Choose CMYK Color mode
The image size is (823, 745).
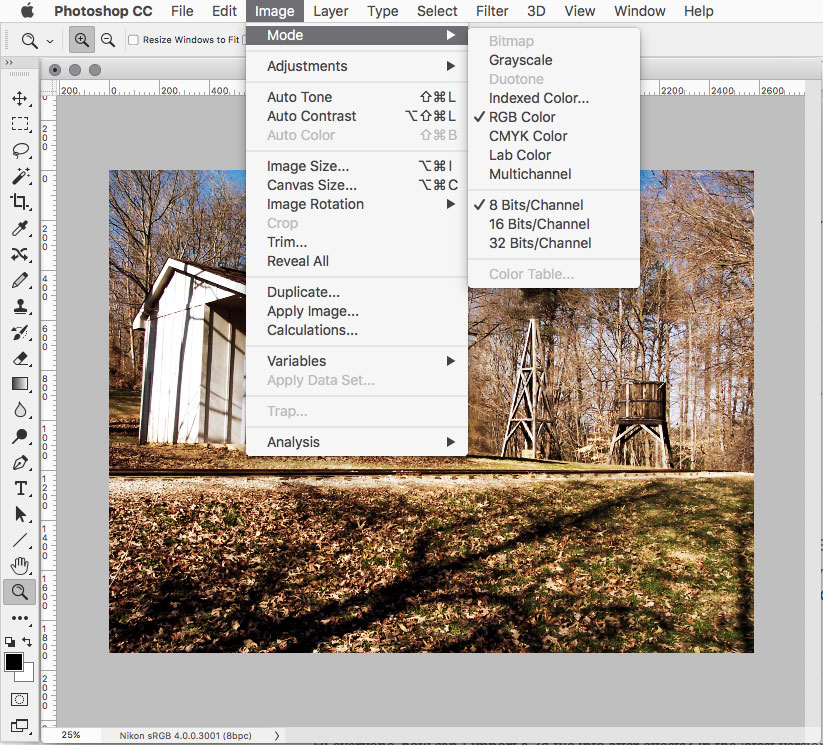pyautogui.click(x=527, y=136)
